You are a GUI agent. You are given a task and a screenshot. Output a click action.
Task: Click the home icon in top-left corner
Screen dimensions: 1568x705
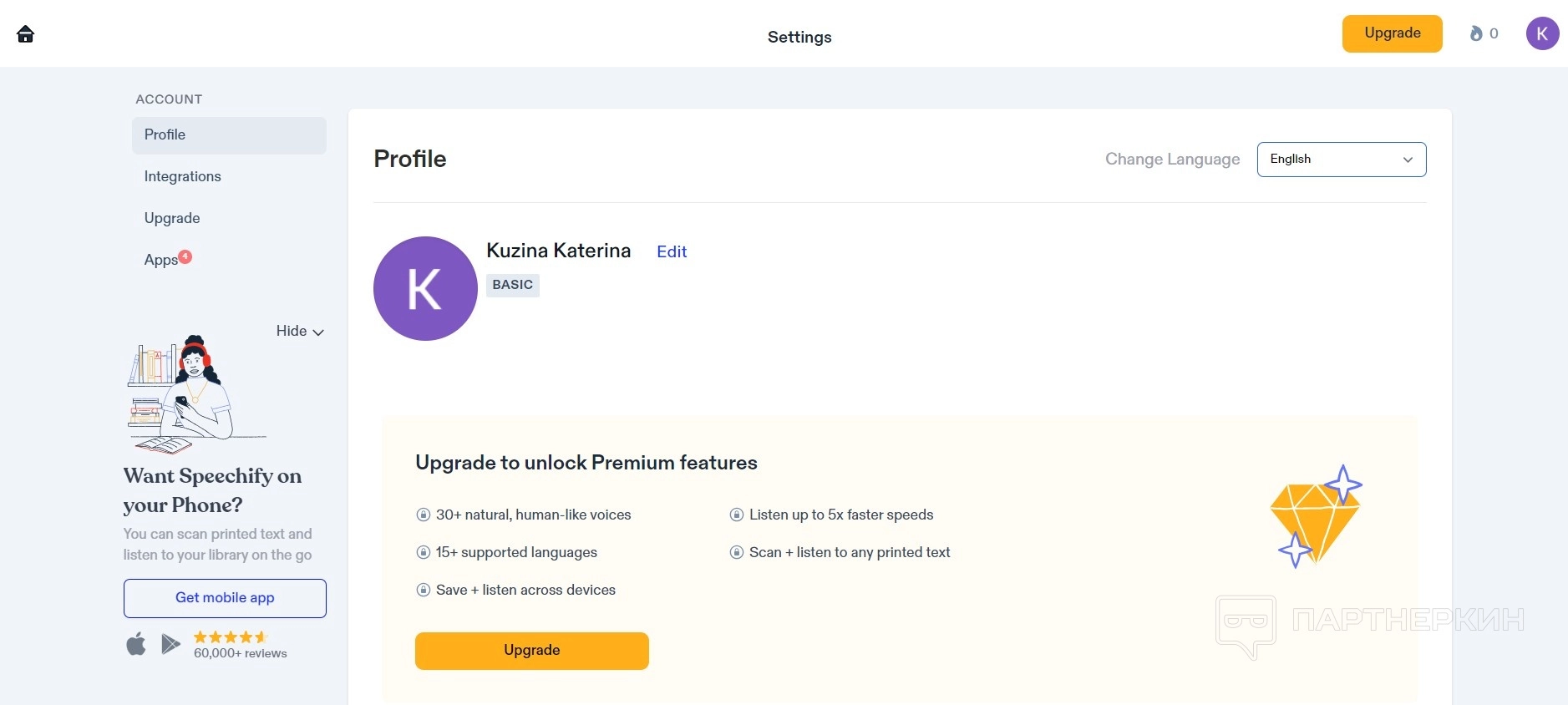[x=26, y=34]
